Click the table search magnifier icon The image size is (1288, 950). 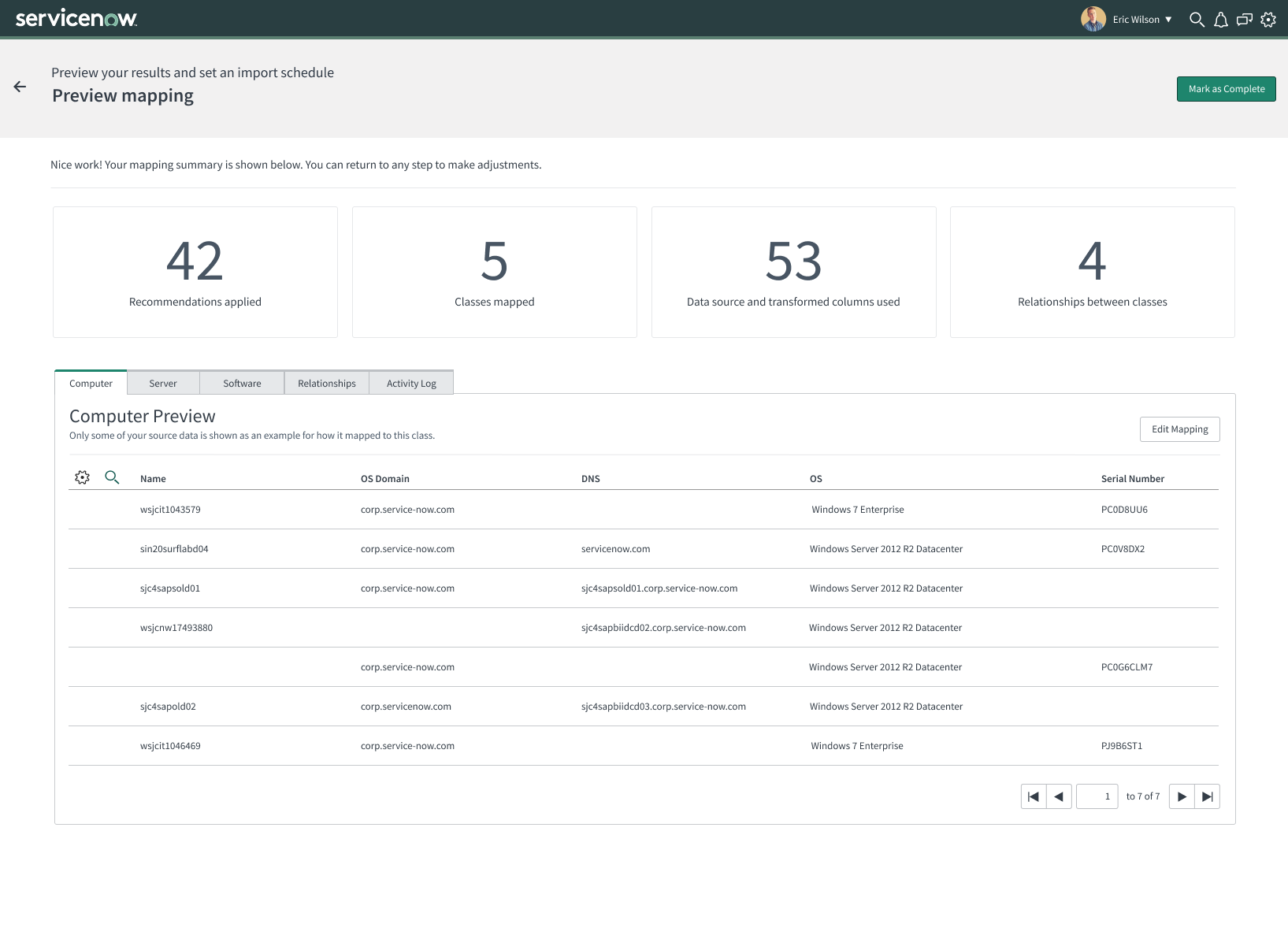pyautogui.click(x=112, y=477)
